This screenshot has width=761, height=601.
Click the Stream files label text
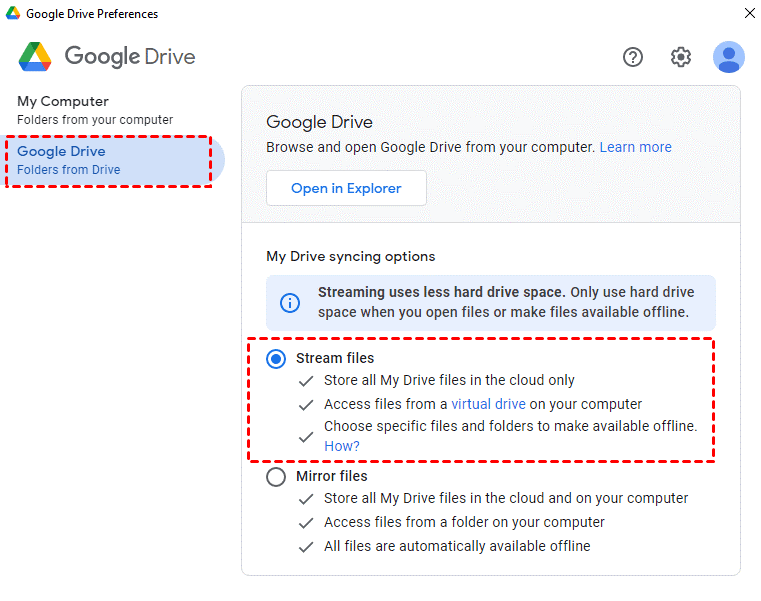(x=335, y=358)
